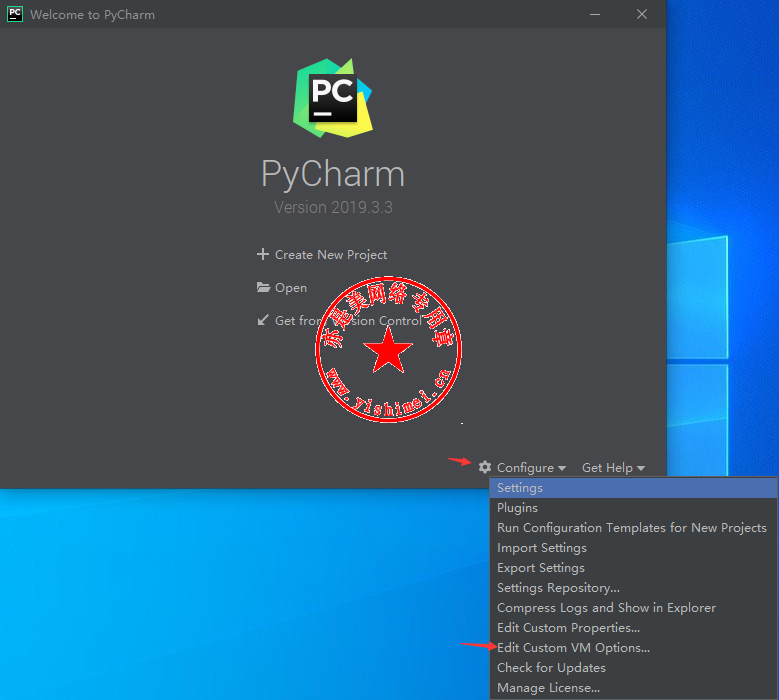
Task: Choose Run Configuration Templates for New Projects
Action: point(633,528)
